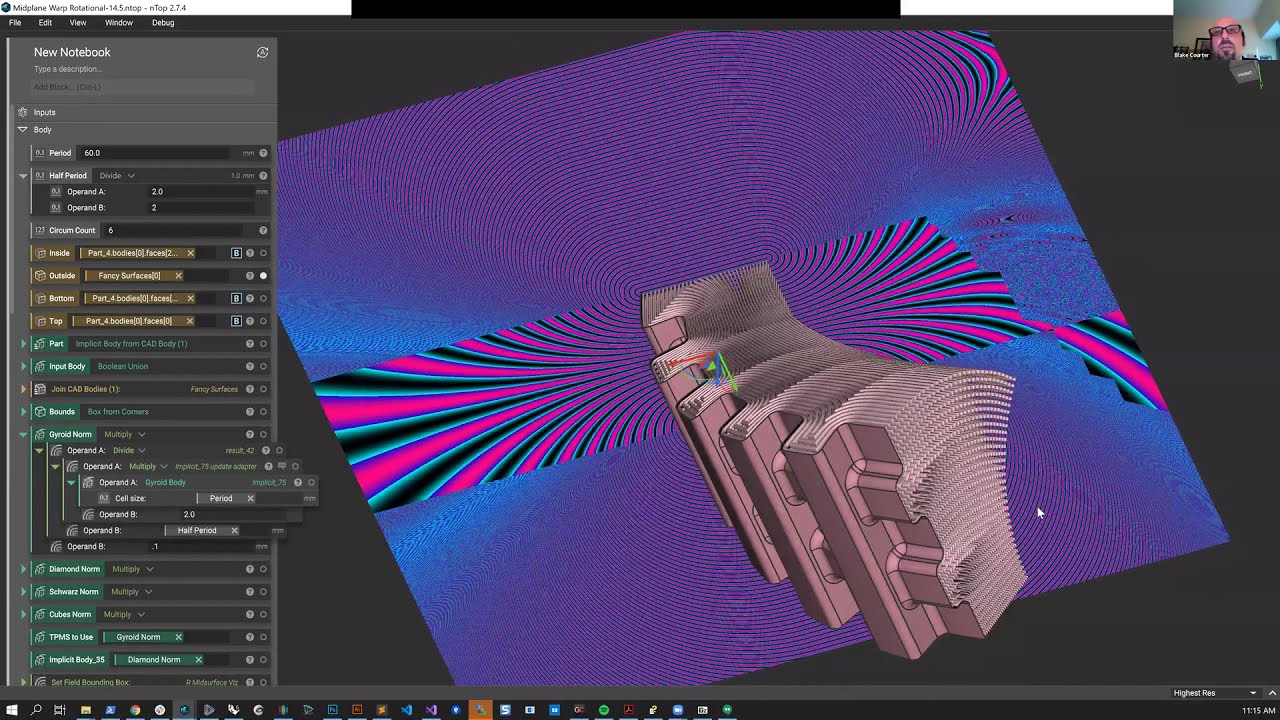
Task: Remove Fancy Surfaces[0] chip from Outside
Action: click(178, 276)
